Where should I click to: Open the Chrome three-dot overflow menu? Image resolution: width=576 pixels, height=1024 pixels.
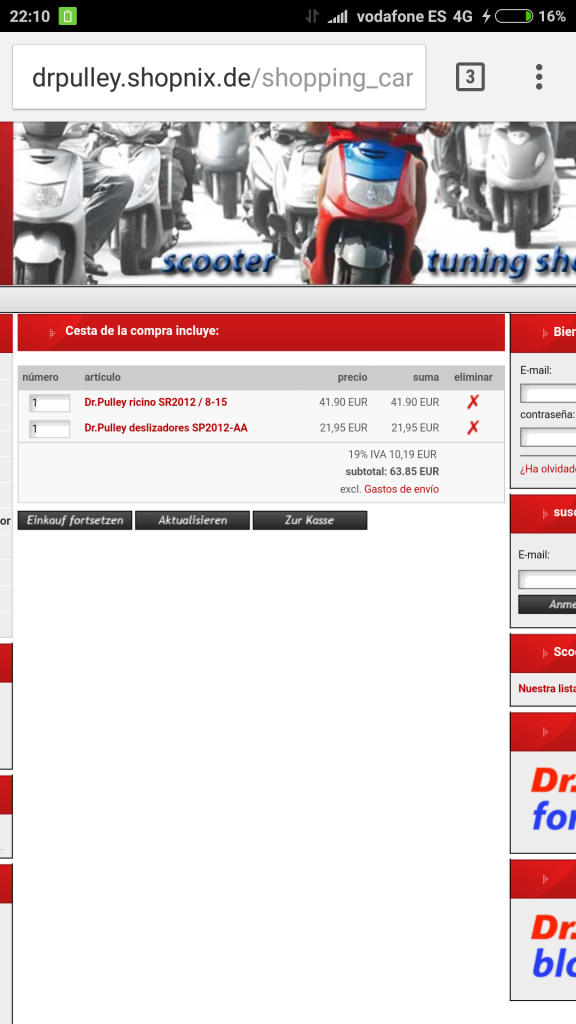[539, 77]
